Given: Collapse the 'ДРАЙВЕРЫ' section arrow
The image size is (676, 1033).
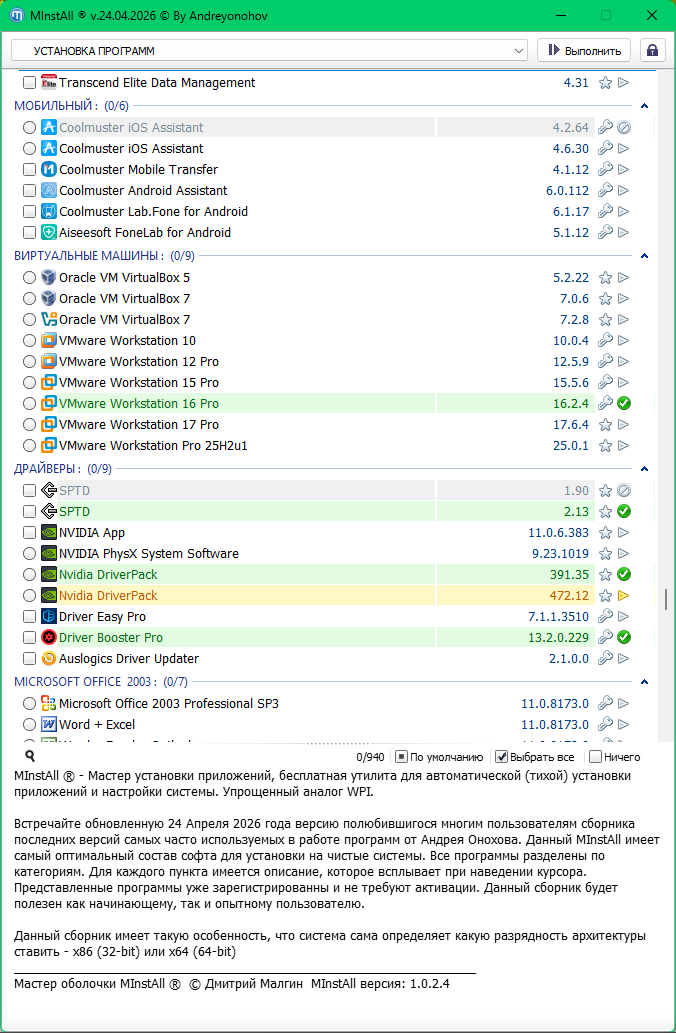Looking at the screenshot, I should (x=644, y=469).
